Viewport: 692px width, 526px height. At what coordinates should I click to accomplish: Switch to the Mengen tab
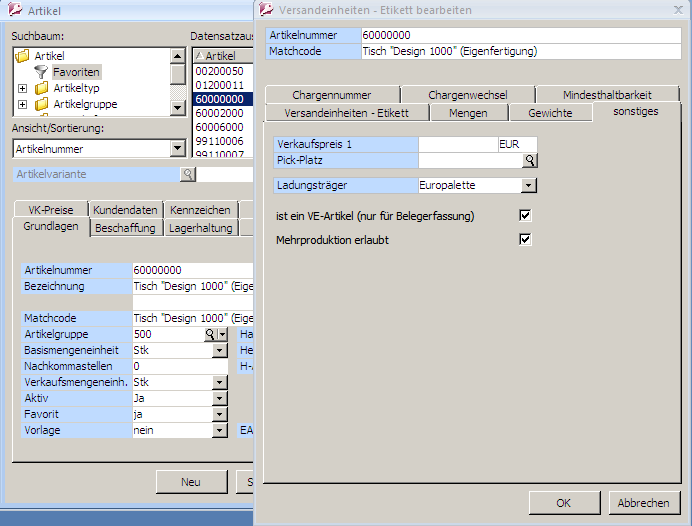pos(468,113)
